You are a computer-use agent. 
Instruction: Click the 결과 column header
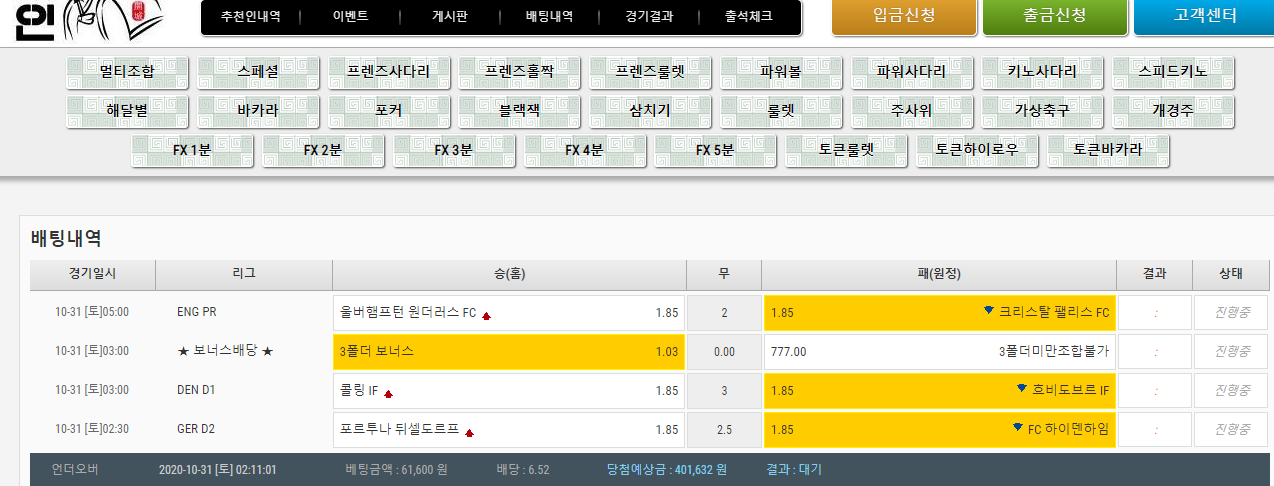tap(1154, 274)
